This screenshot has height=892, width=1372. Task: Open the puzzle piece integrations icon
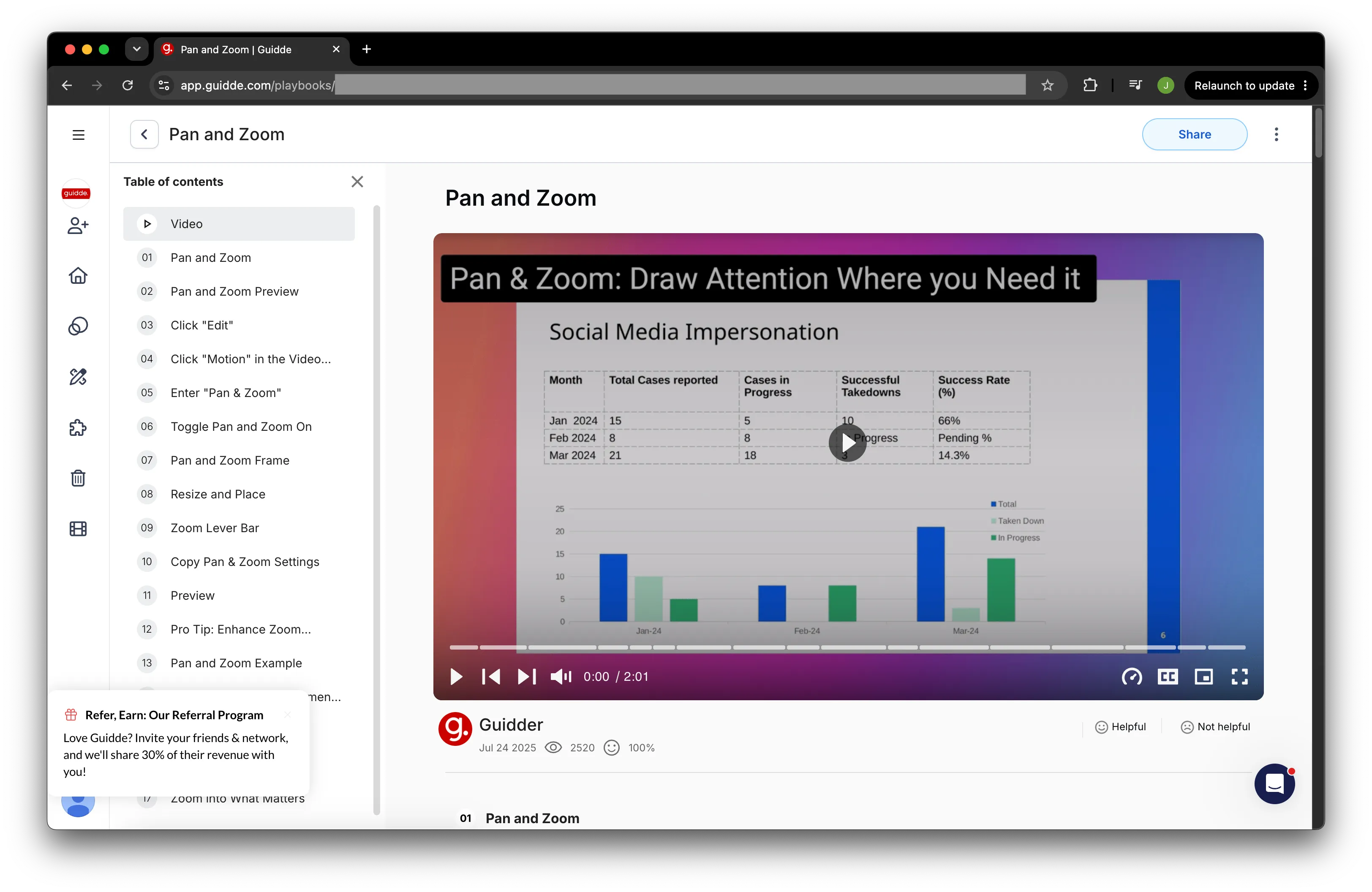[78, 427]
